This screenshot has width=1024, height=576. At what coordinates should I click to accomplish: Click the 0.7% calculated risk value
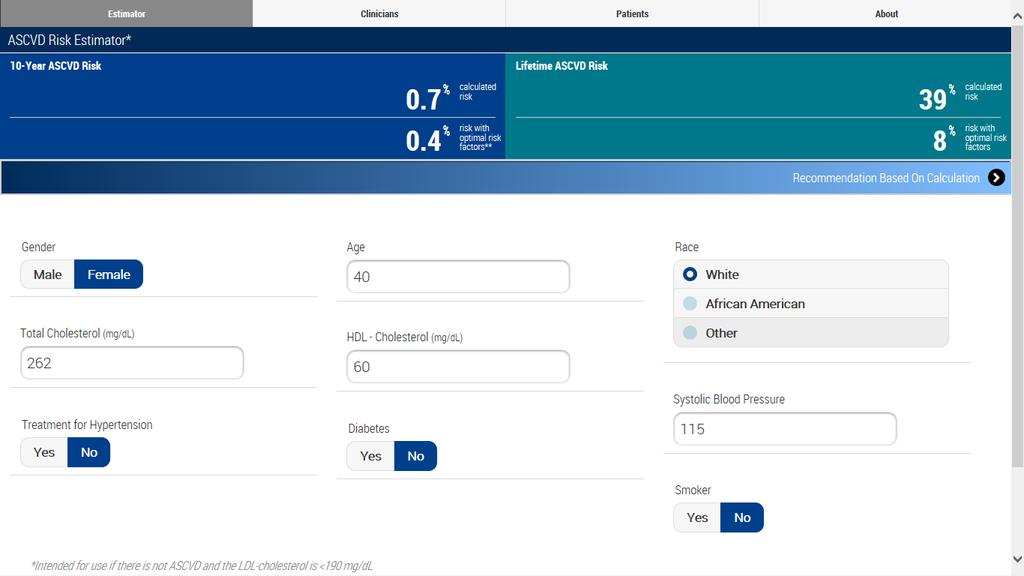coord(427,98)
